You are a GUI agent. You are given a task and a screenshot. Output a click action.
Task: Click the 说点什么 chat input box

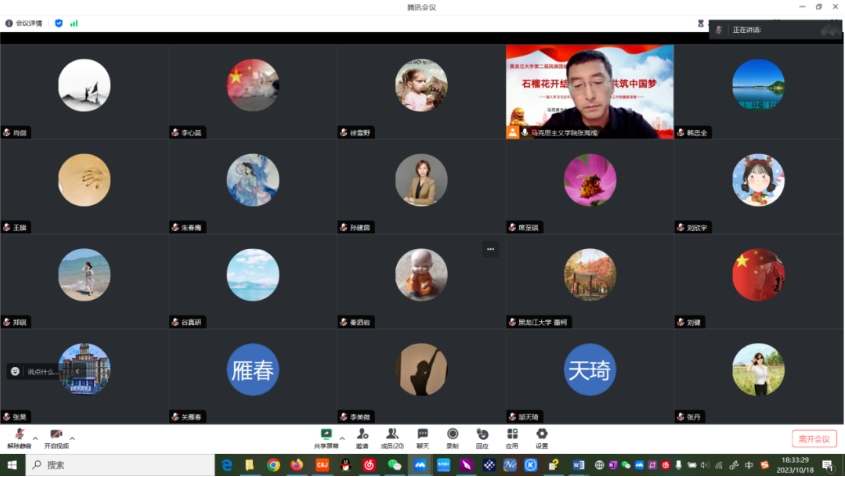[42, 371]
